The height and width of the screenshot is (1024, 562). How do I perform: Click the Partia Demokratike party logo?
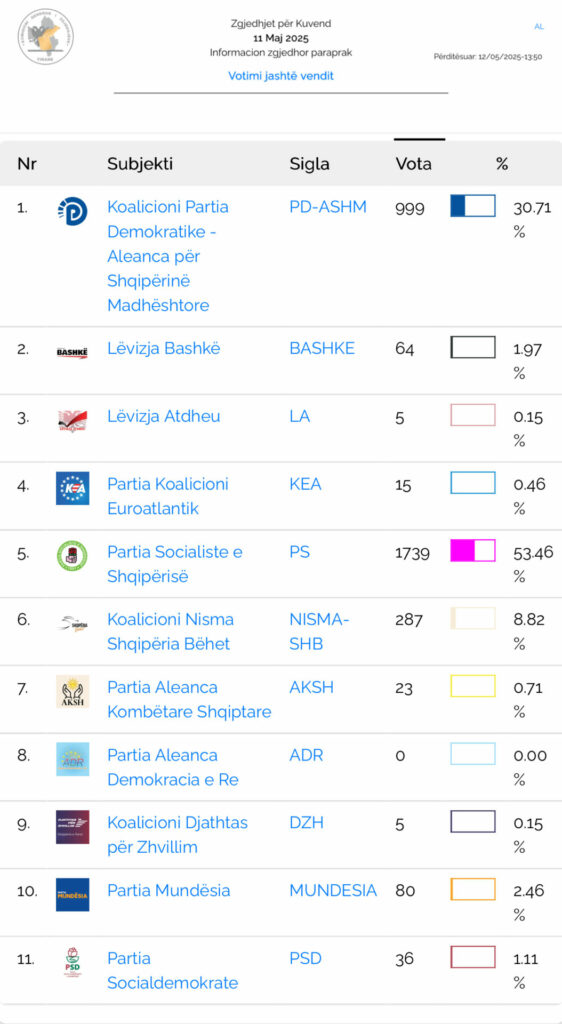[x=72, y=212]
